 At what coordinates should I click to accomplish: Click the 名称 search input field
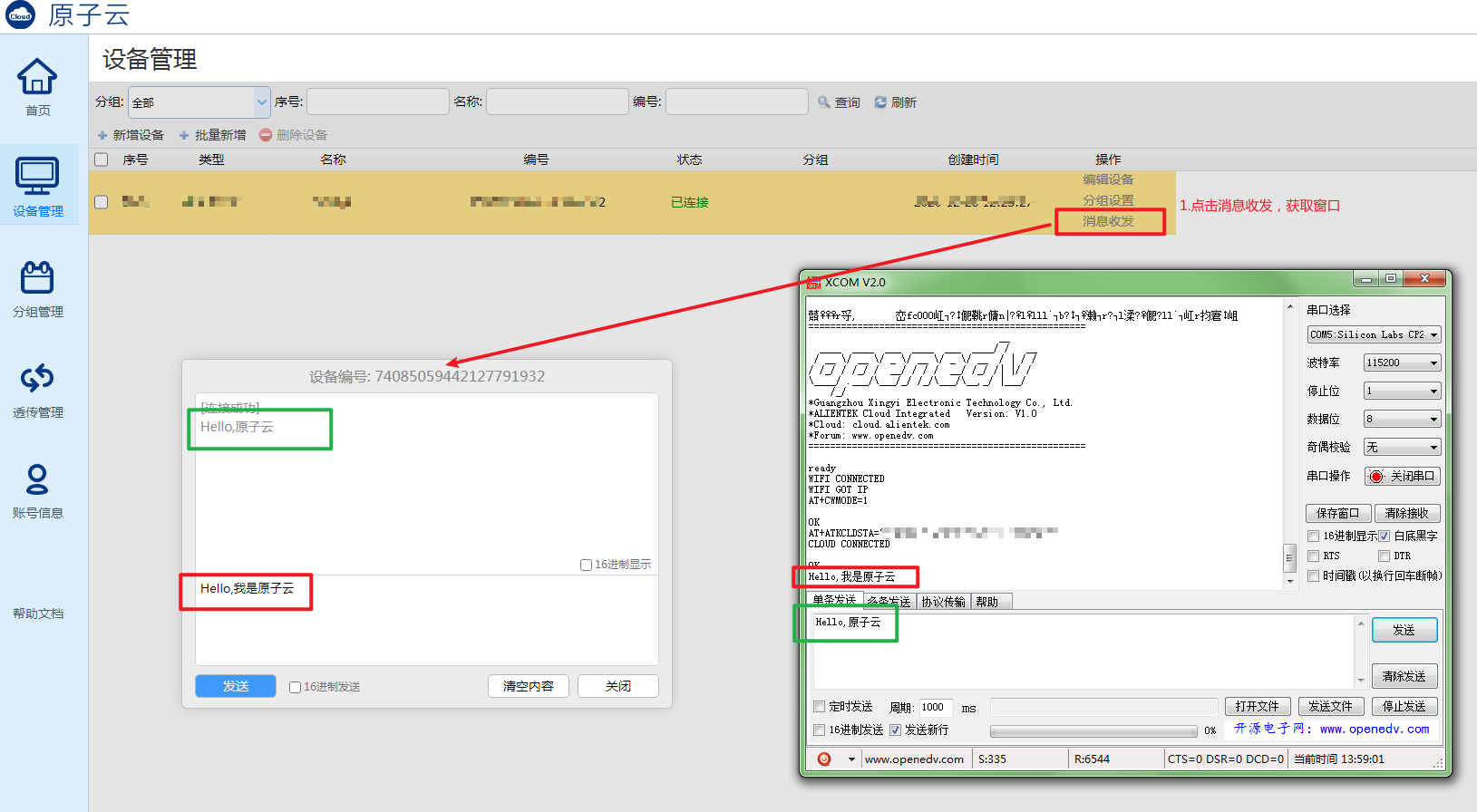pyautogui.click(x=558, y=101)
